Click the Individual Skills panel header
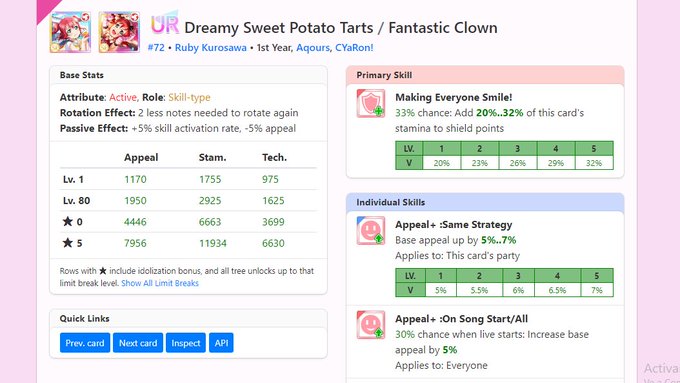The image size is (680, 383). pos(485,202)
